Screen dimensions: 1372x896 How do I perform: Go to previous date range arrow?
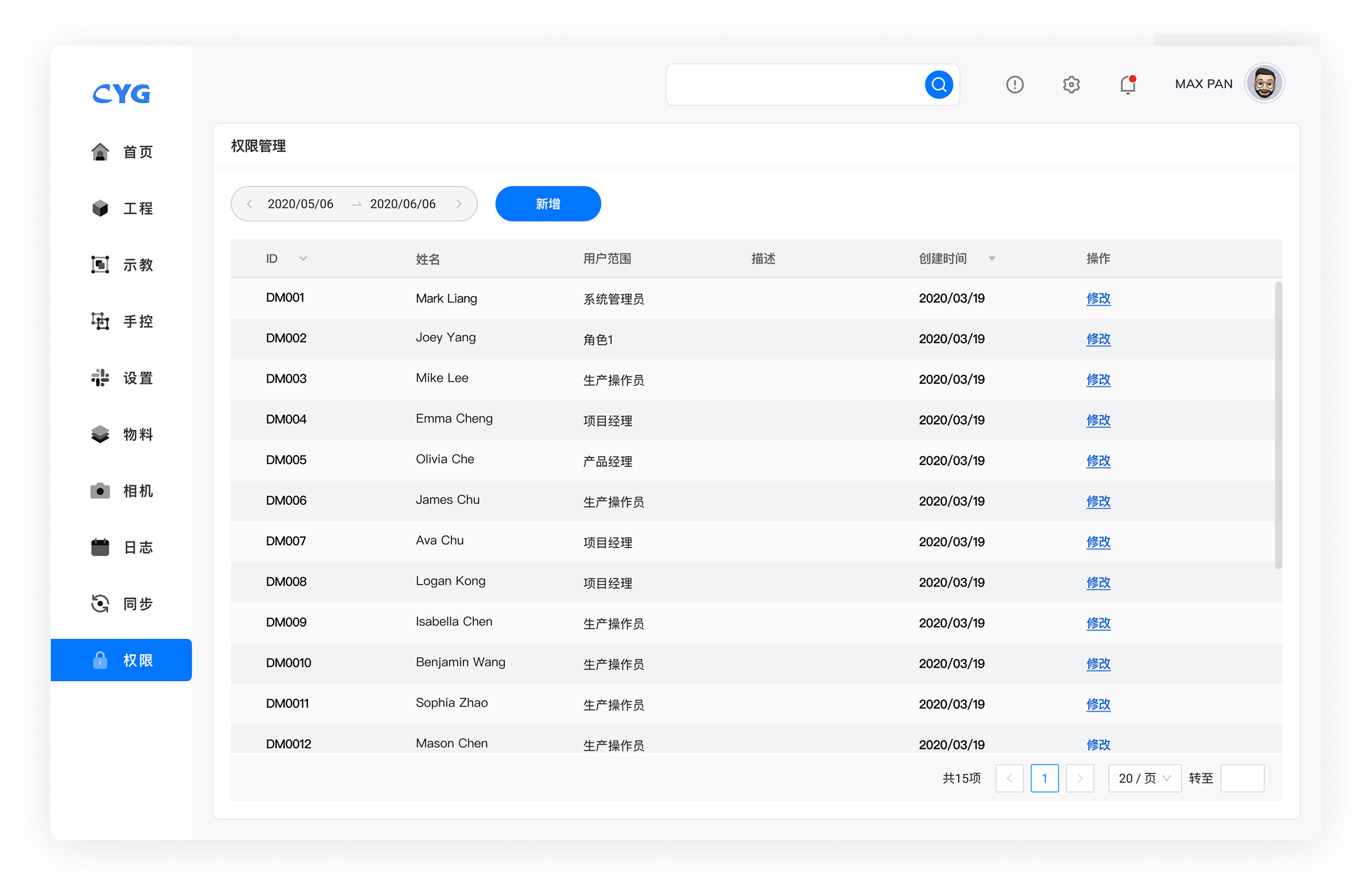click(x=250, y=204)
